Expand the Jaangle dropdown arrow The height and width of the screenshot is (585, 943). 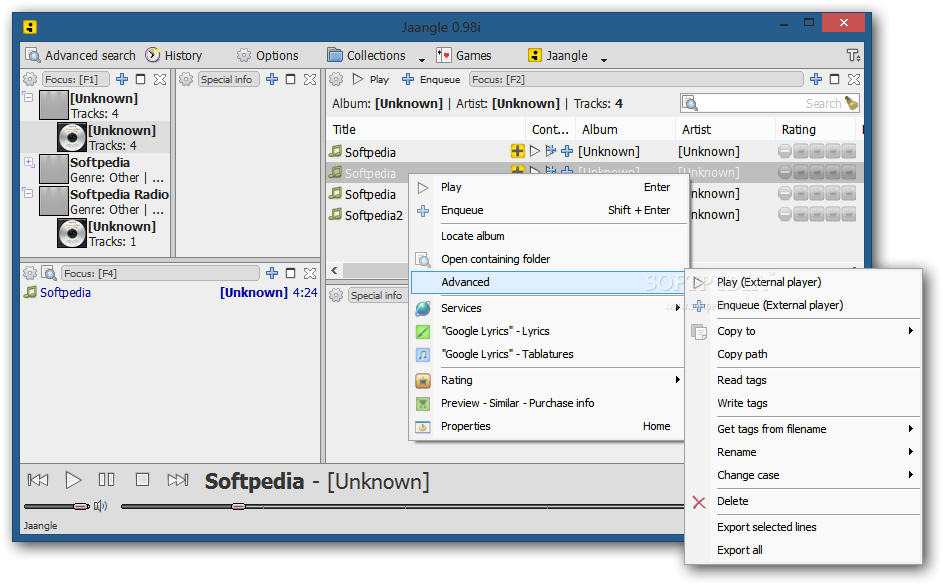click(604, 59)
